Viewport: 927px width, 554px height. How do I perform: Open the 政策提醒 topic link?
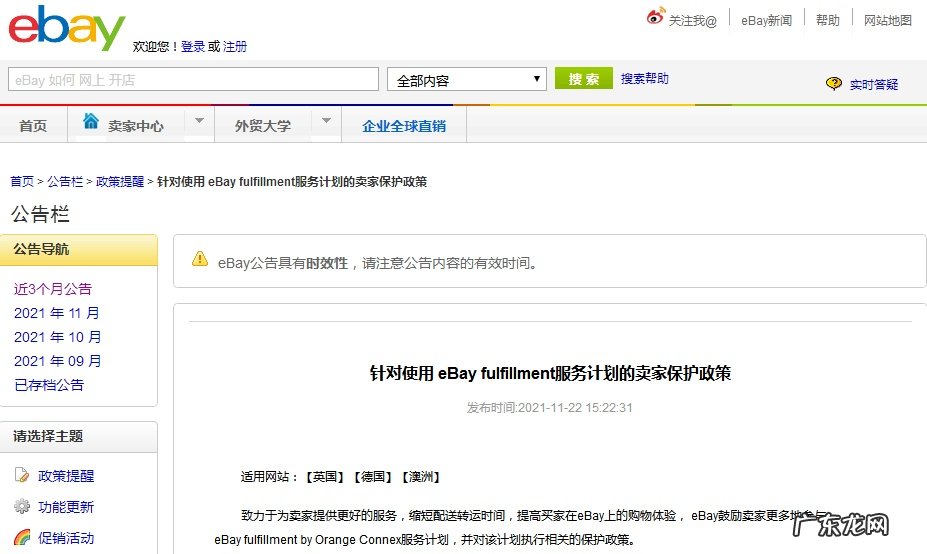[66, 475]
